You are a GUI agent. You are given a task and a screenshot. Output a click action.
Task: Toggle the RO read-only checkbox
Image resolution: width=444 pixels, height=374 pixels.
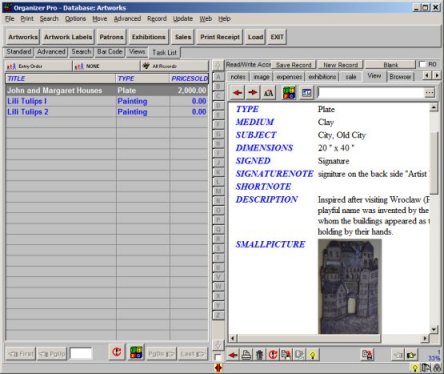coord(423,64)
